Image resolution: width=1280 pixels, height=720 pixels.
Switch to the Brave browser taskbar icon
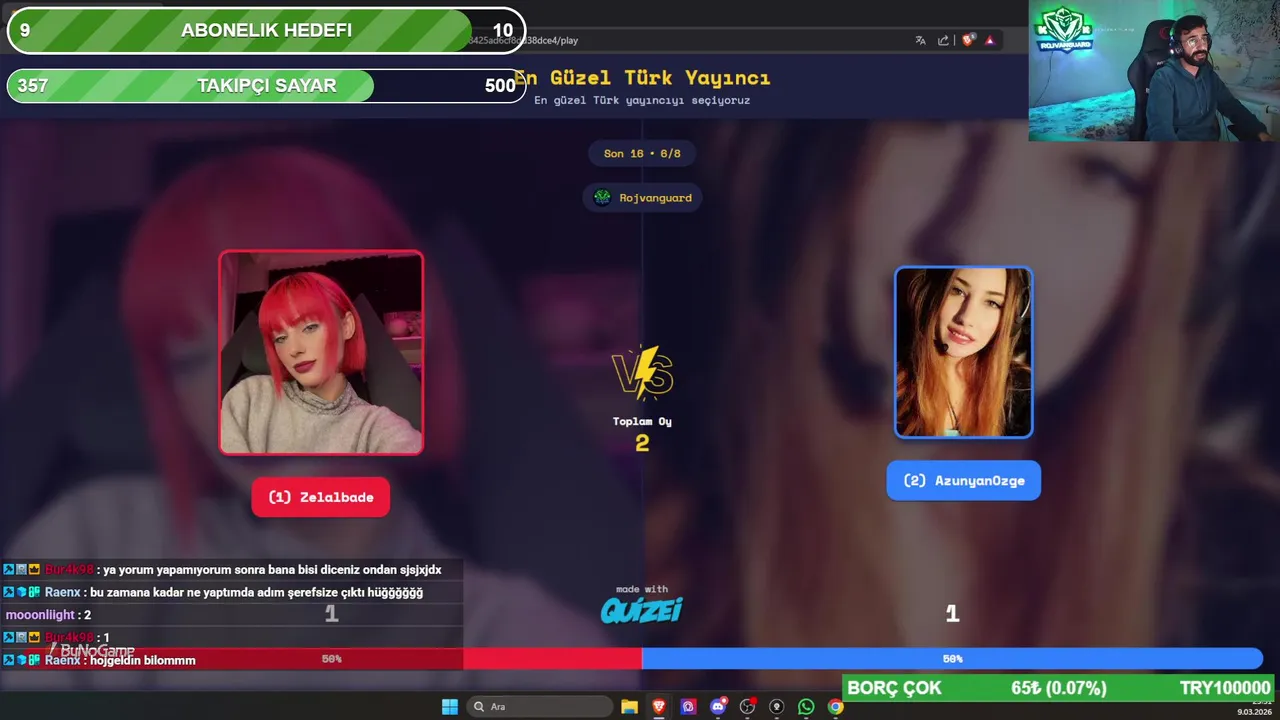659,707
